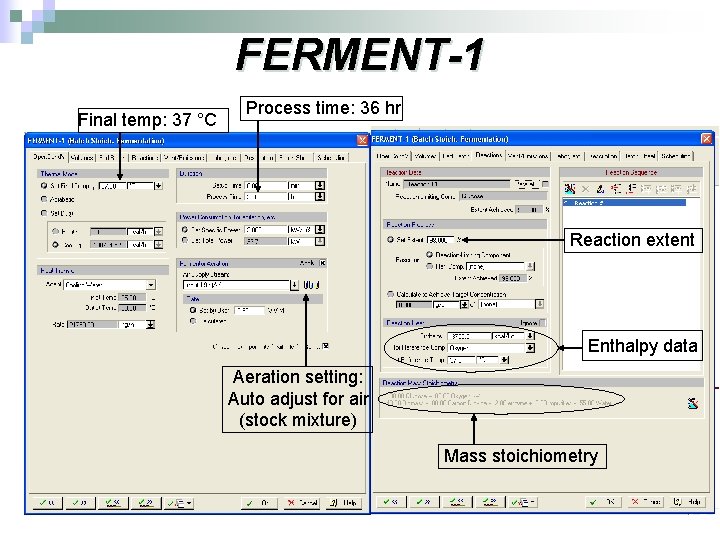Screen dimensions: 720x540
Task: Open Volumes tab in right dialog
Action: [x=425, y=156]
